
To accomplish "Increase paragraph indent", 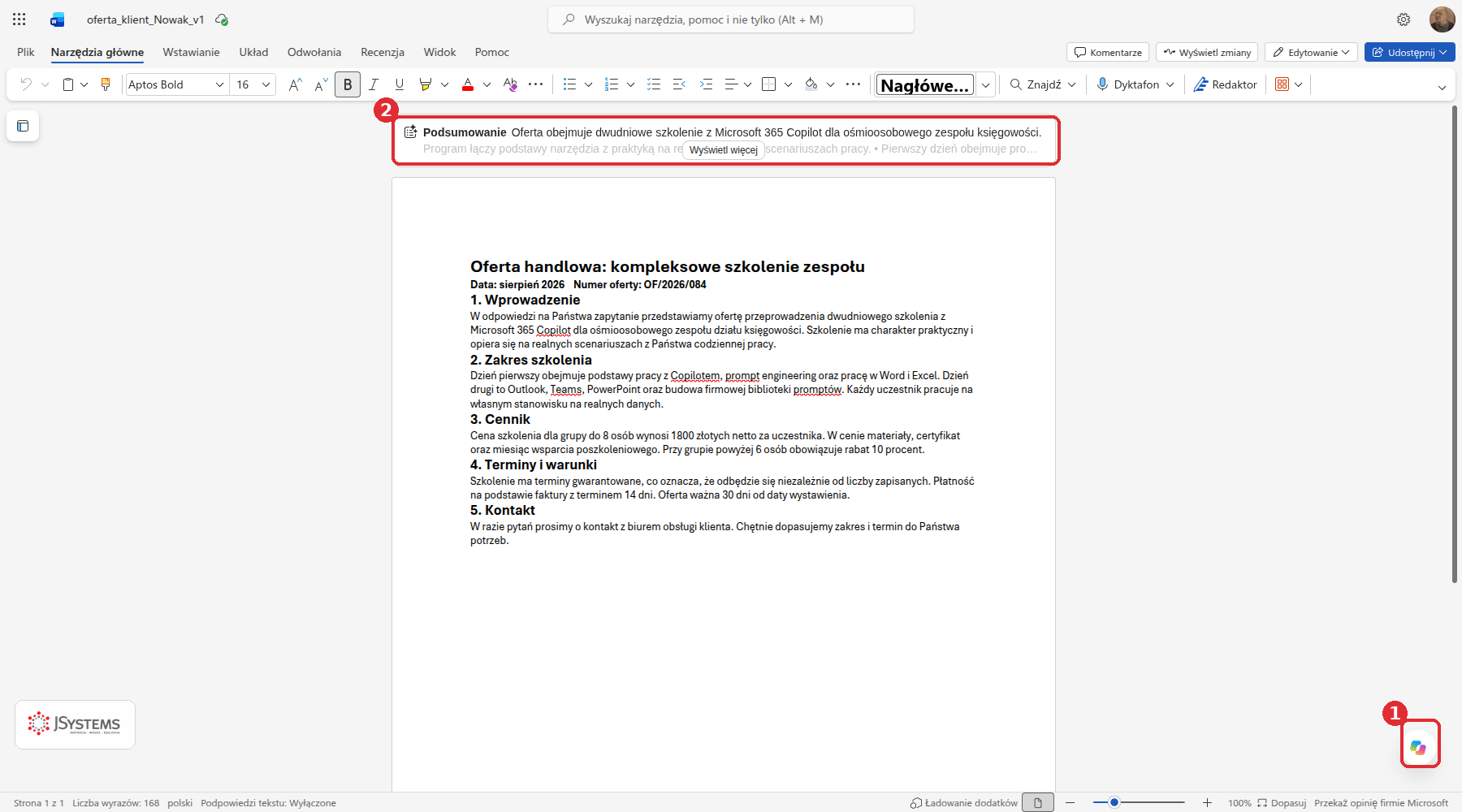I will click(706, 84).
